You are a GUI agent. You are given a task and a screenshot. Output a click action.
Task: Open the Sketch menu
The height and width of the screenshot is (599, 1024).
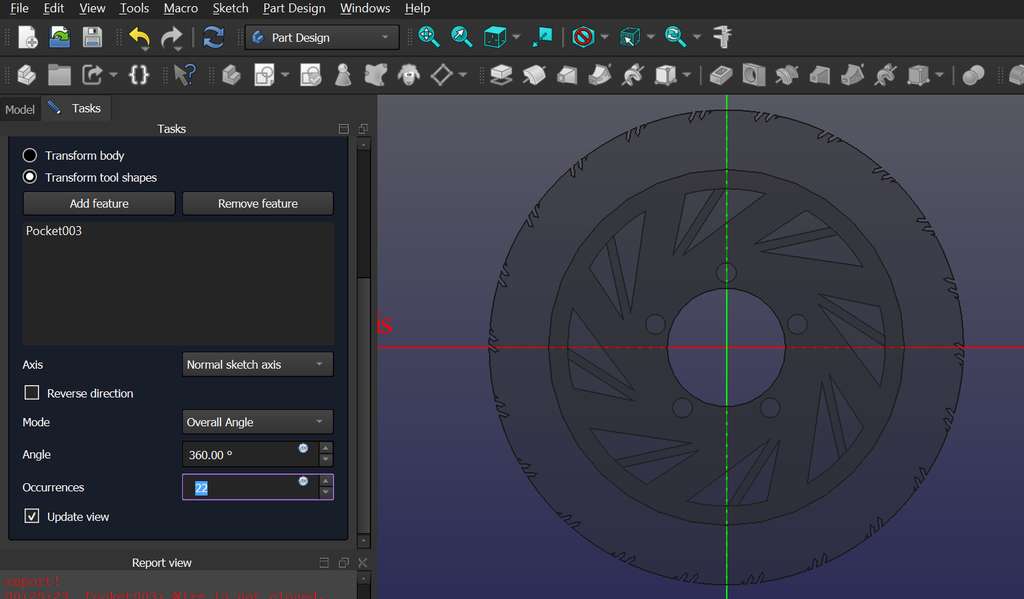pos(230,8)
